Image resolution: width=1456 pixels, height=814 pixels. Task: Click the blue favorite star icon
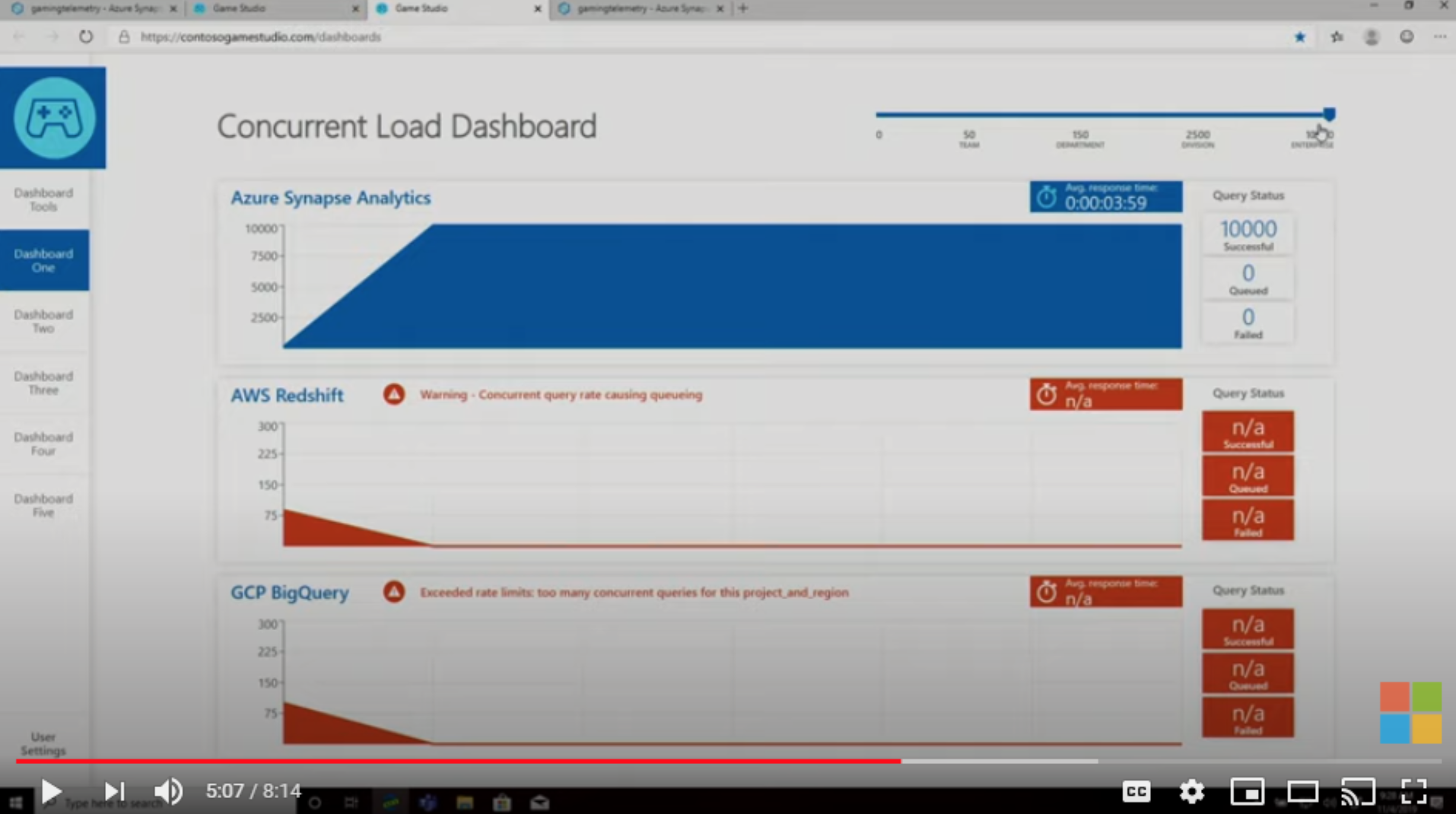pos(1300,37)
